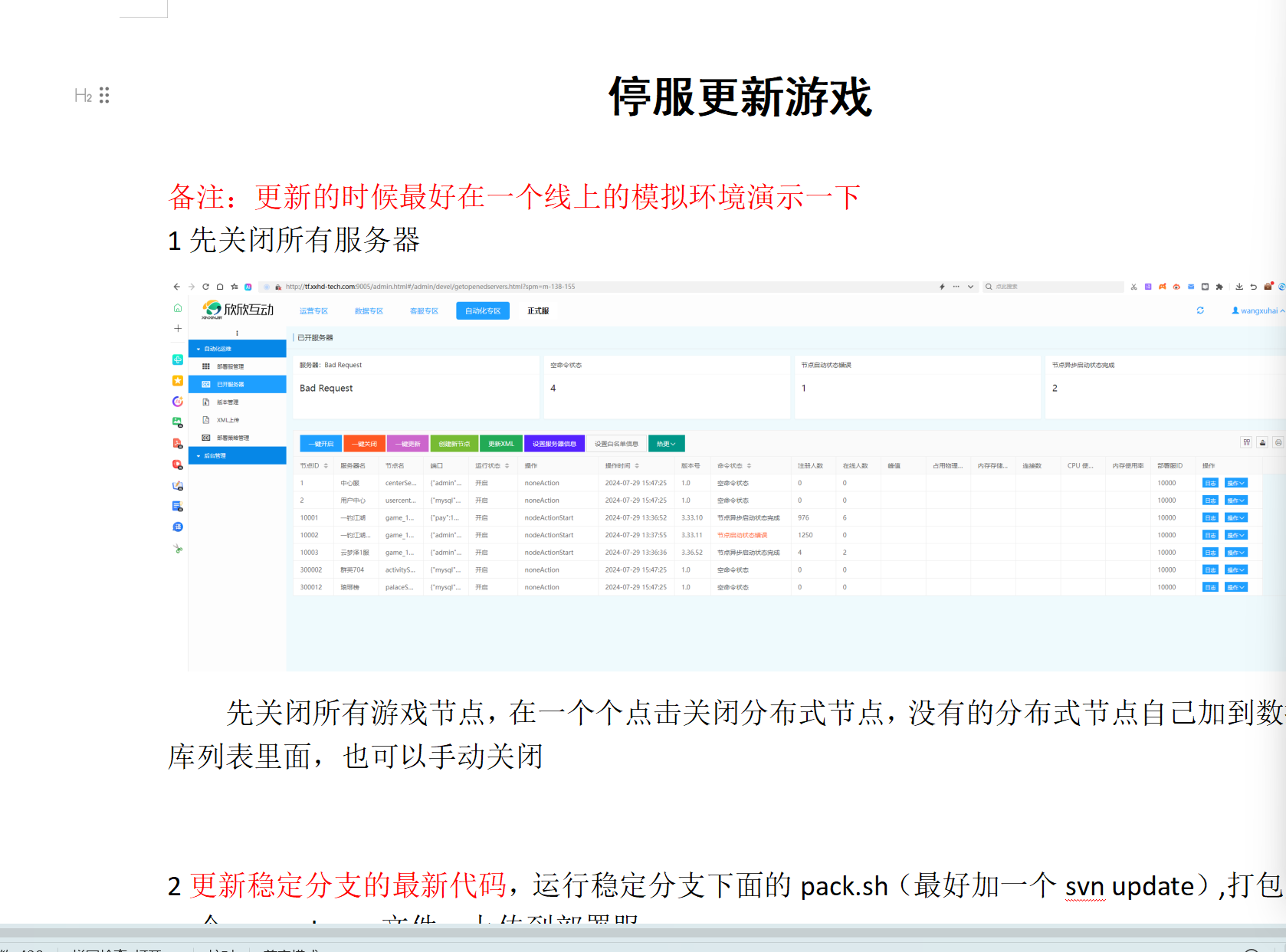Image resolution: width=1286 pixels, height=952 pixels.
Task: Toggle sort on the 节点ID column
Action: [x=326, y=465]
